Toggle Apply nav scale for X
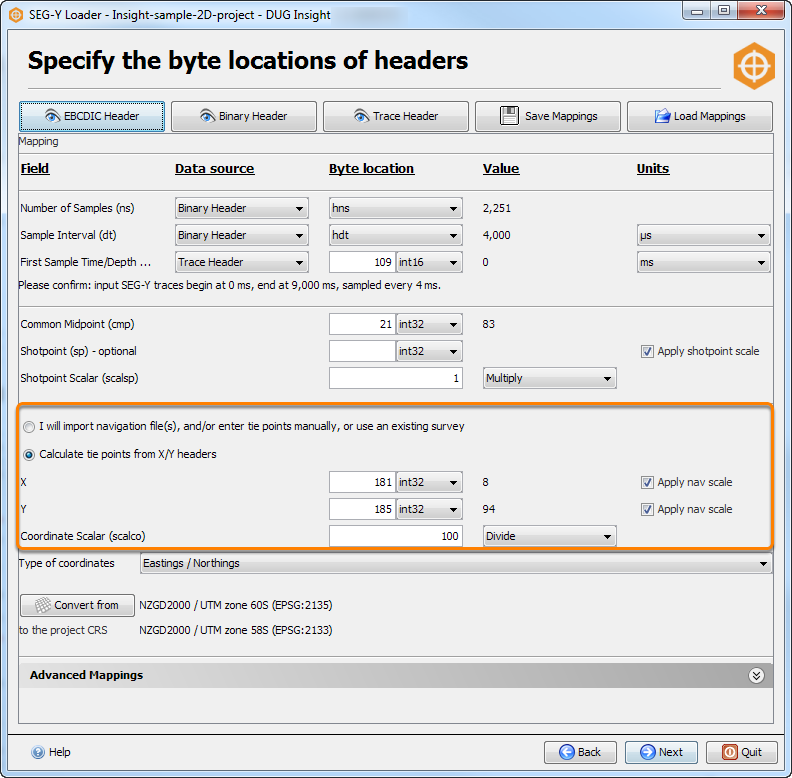Viewport: 792px width, 778px height. tap(647, 482)
